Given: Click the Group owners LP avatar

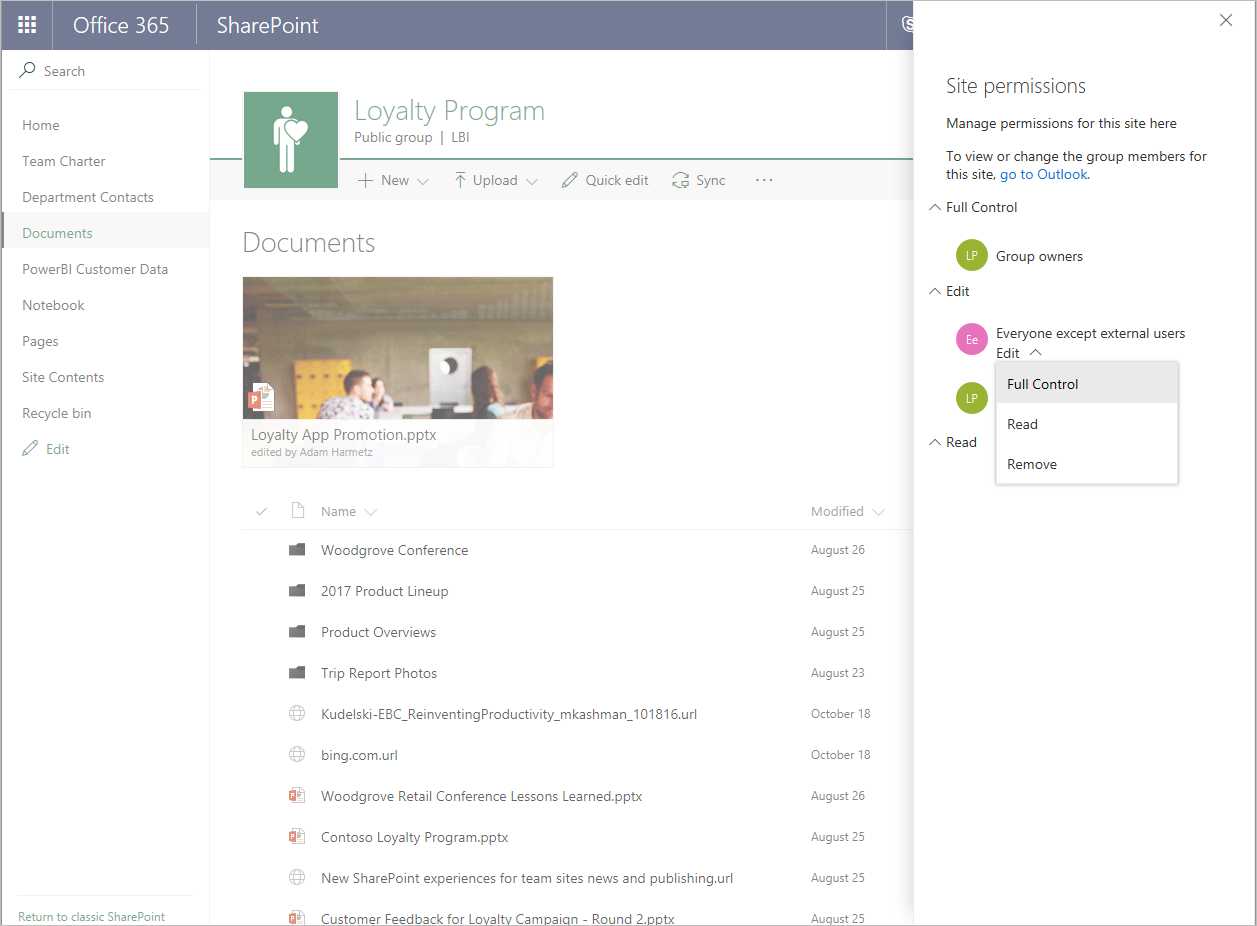Looking at the screenshot, I should pyautogui.click(x=971, y=255).
